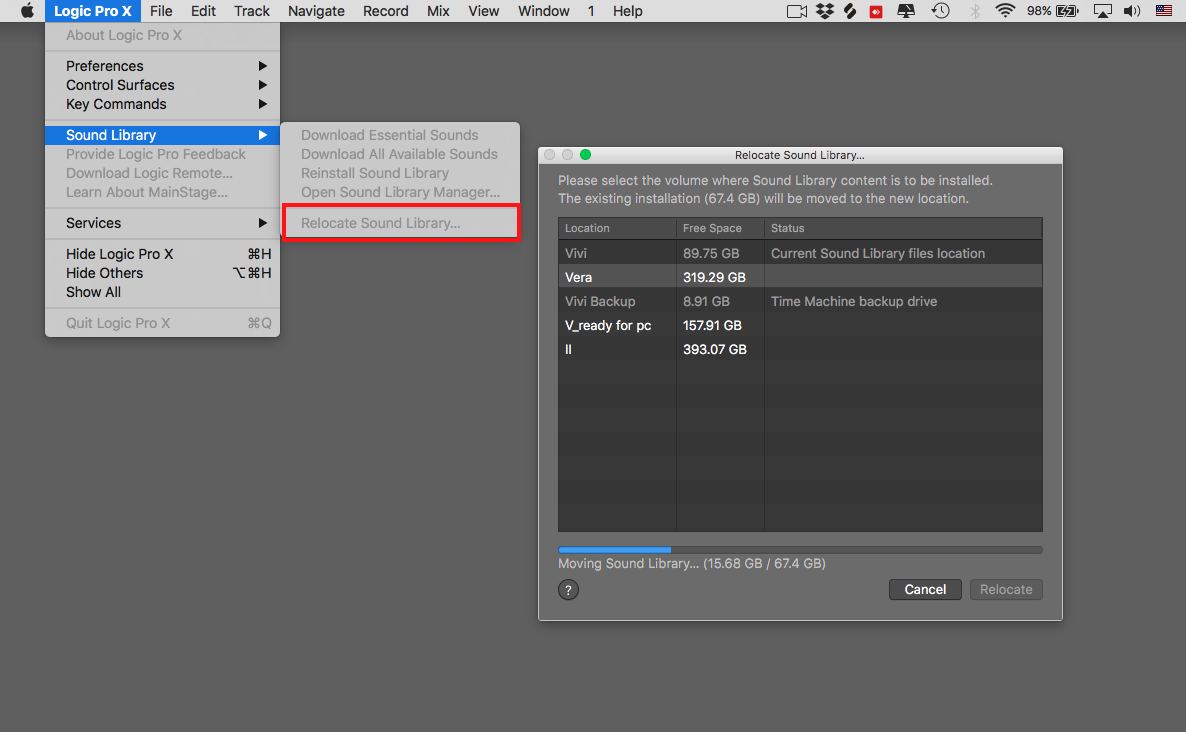Viewport: 1186px width, 732px height.
Task: Select the Vera volume row
Action: click(800, 277)
